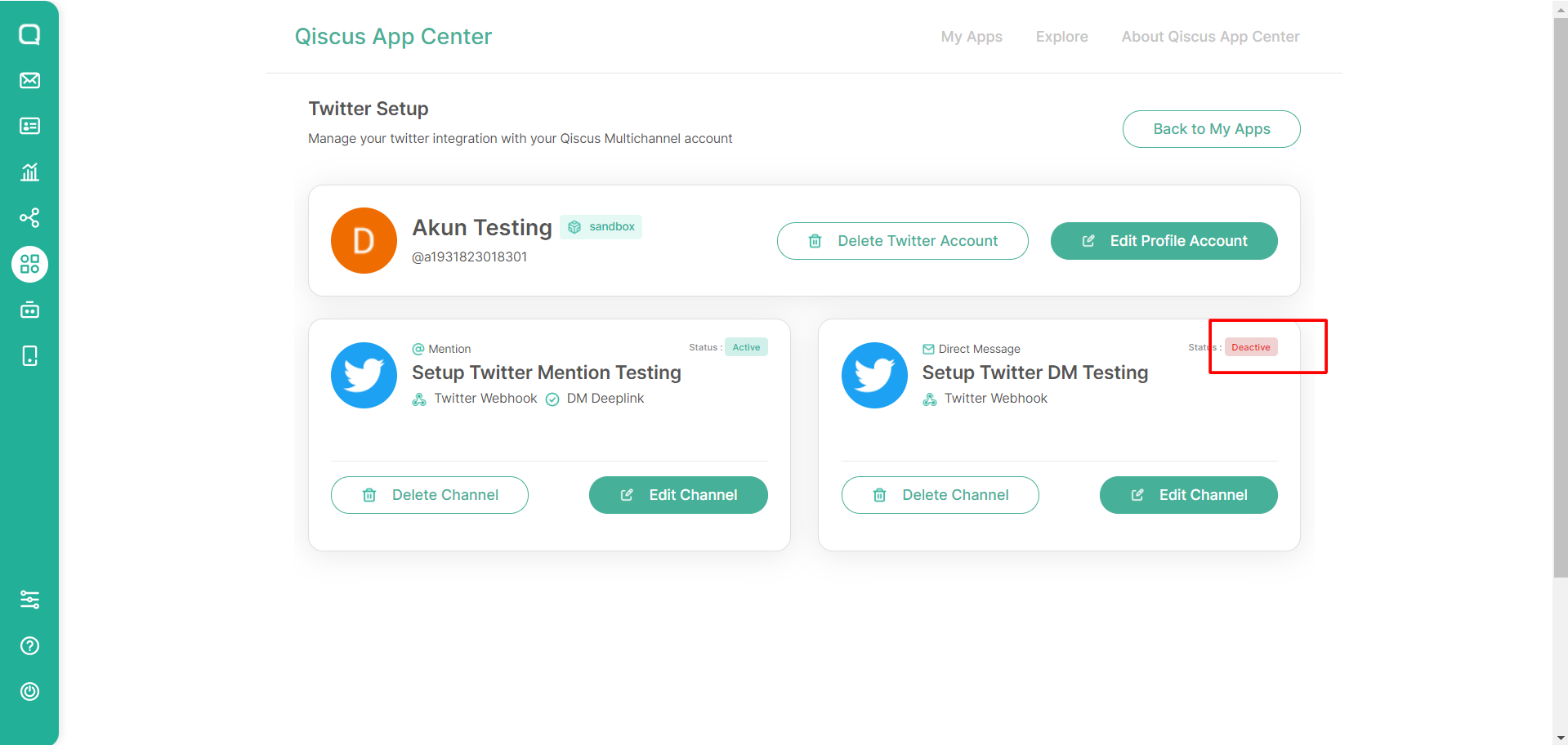Open the help question mark icon
This screenshot has height=745, width=1568.
[x=29, y=646]
